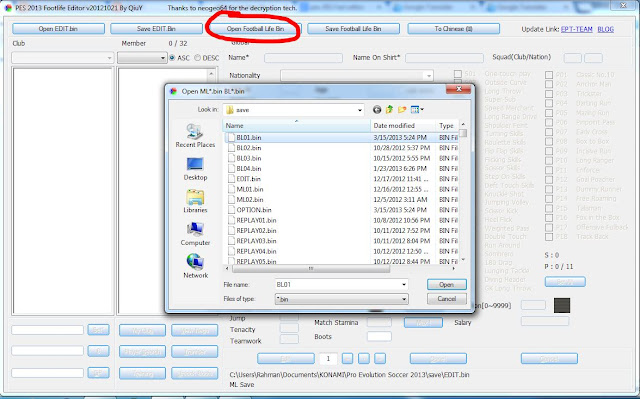Open the View Menu icon in the dialog
This screenshot has width=640, height=399.
tap(417, 109)
